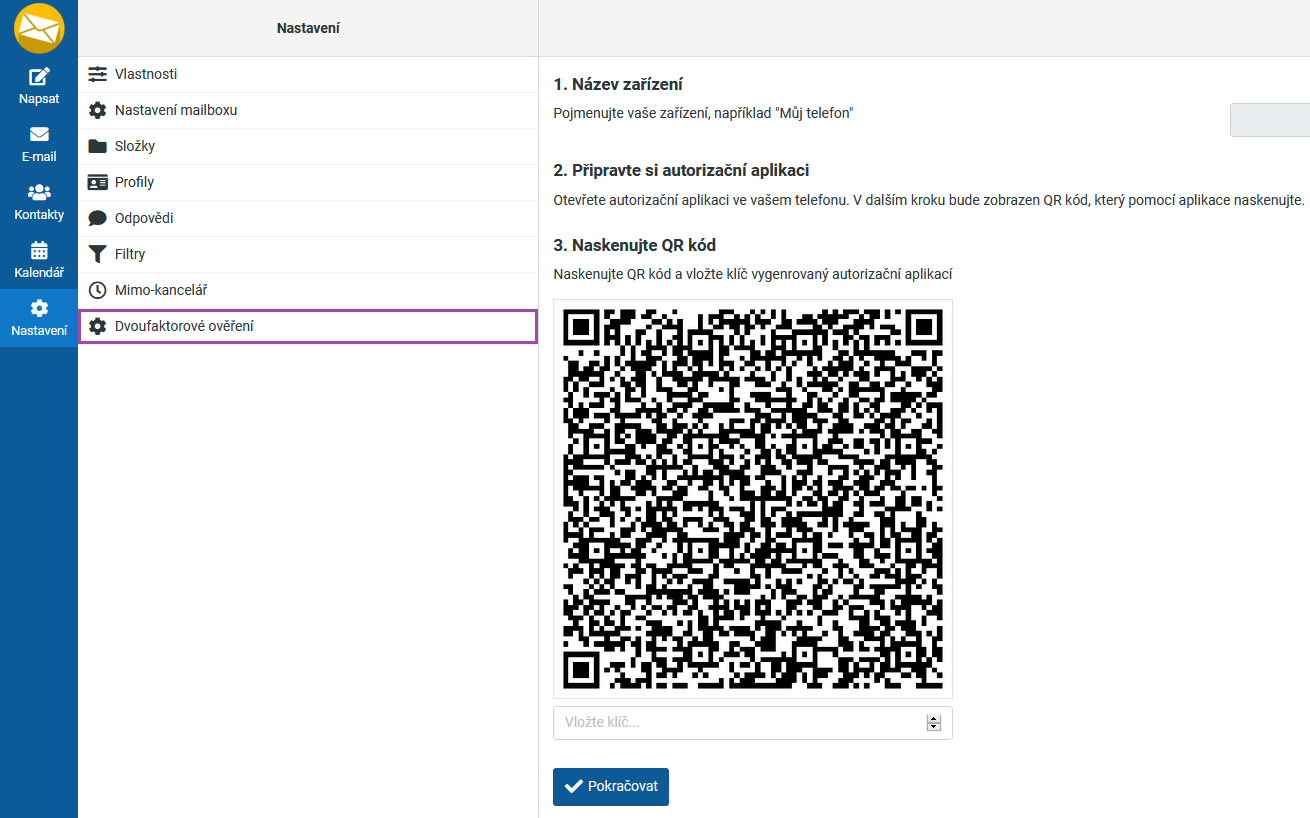Viewport: 1310px width, 818px height.
Task: Open Nastavení mailboxu settings section
Action: [x=176, y=110]
